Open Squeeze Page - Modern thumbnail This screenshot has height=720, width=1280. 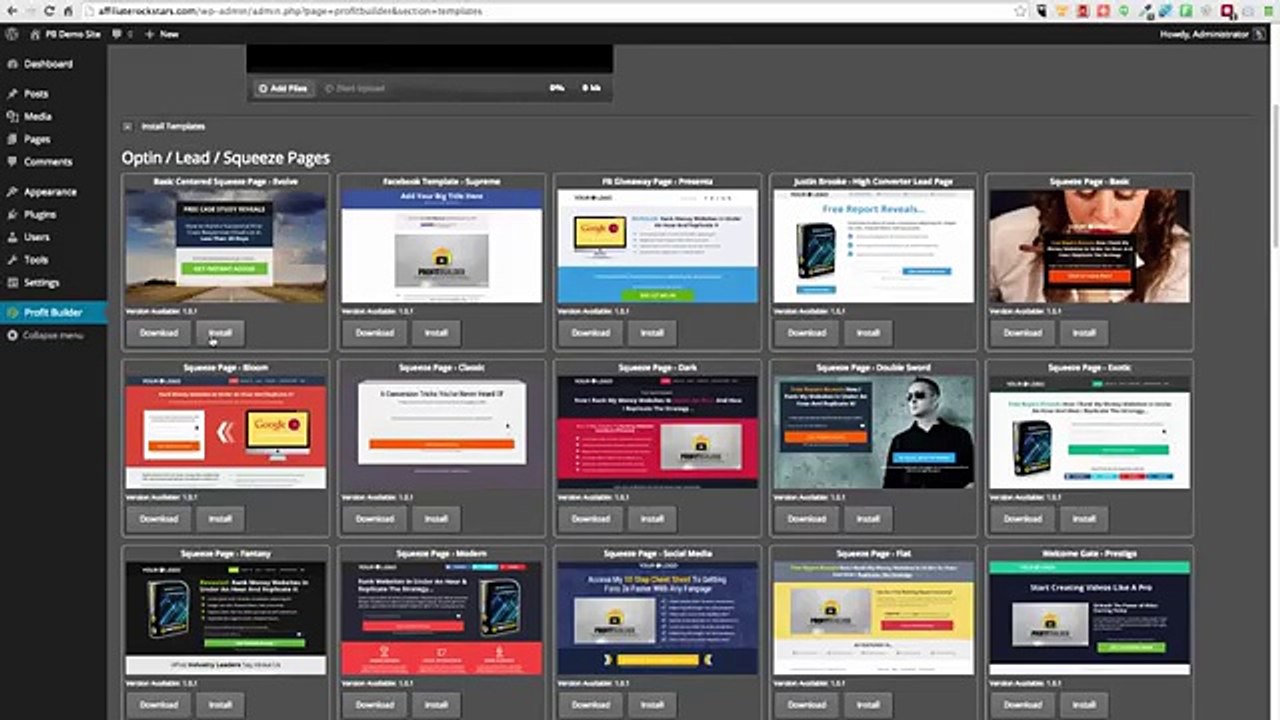[x=442, y=618]
